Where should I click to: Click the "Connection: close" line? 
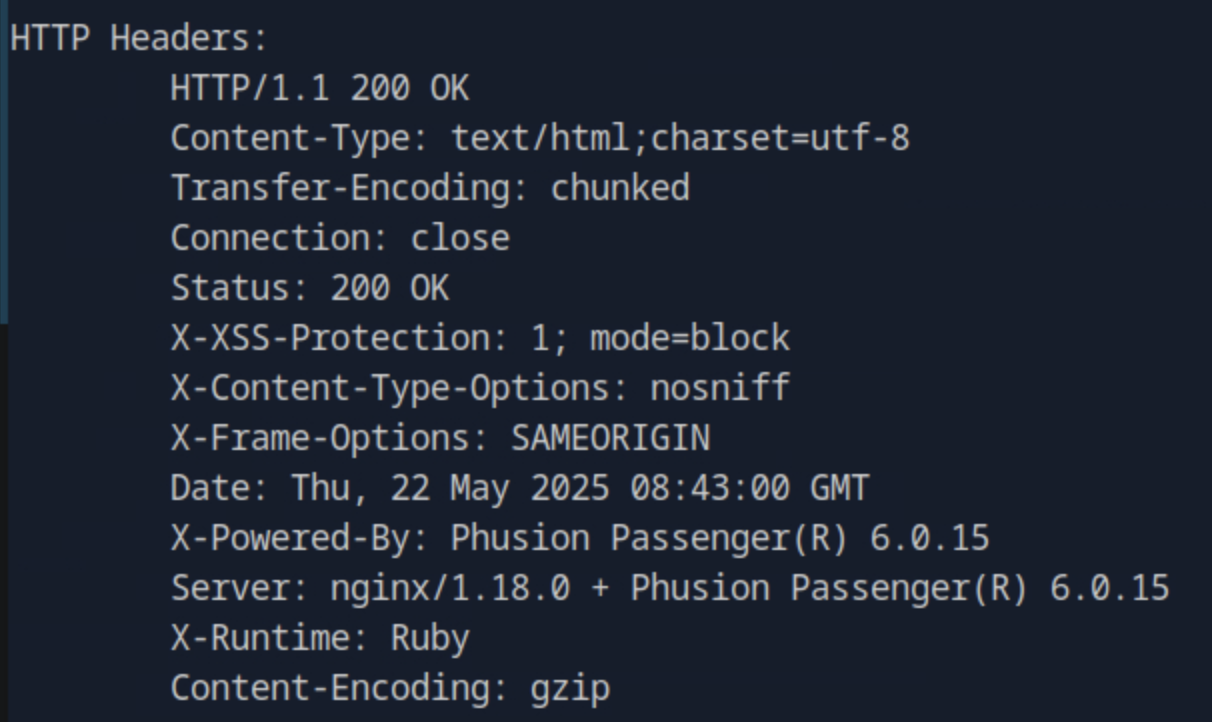(340, 238)
